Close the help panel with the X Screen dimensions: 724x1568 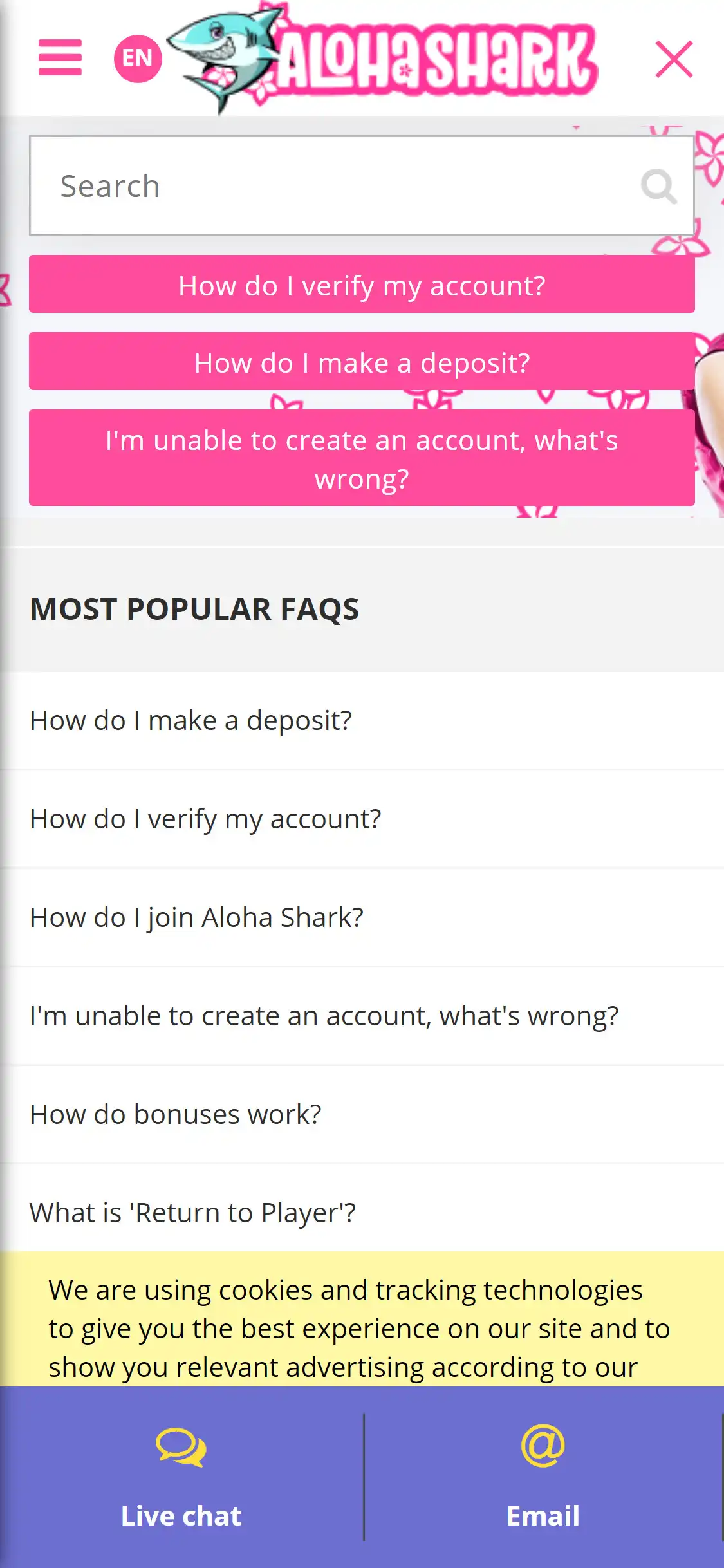pyautogui.click(x=674, y=59)
